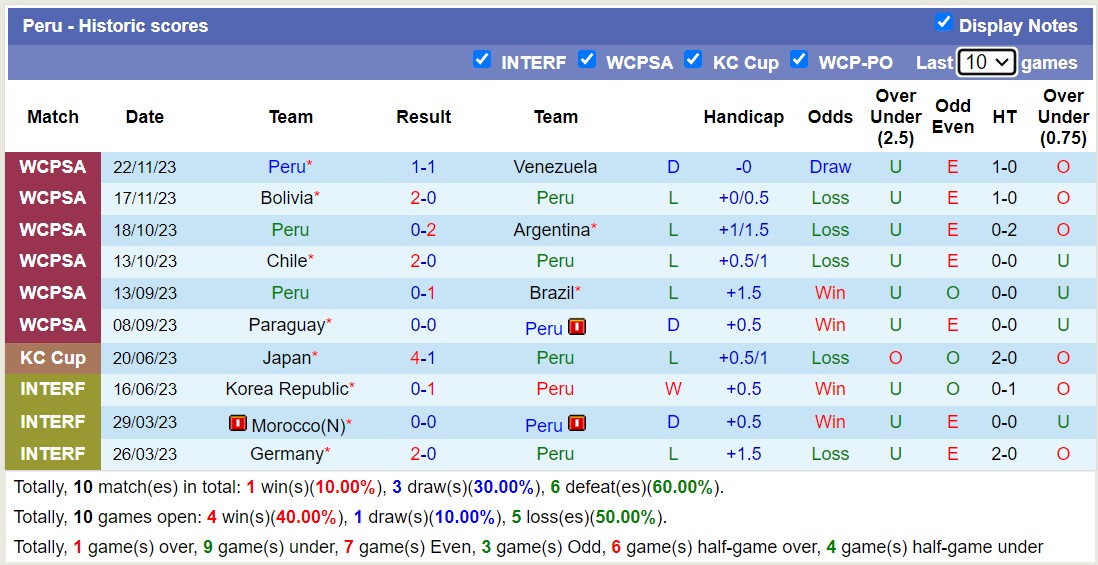Click the Brazil team name
Screen dimensions: 1098x565
click(552, 293)
